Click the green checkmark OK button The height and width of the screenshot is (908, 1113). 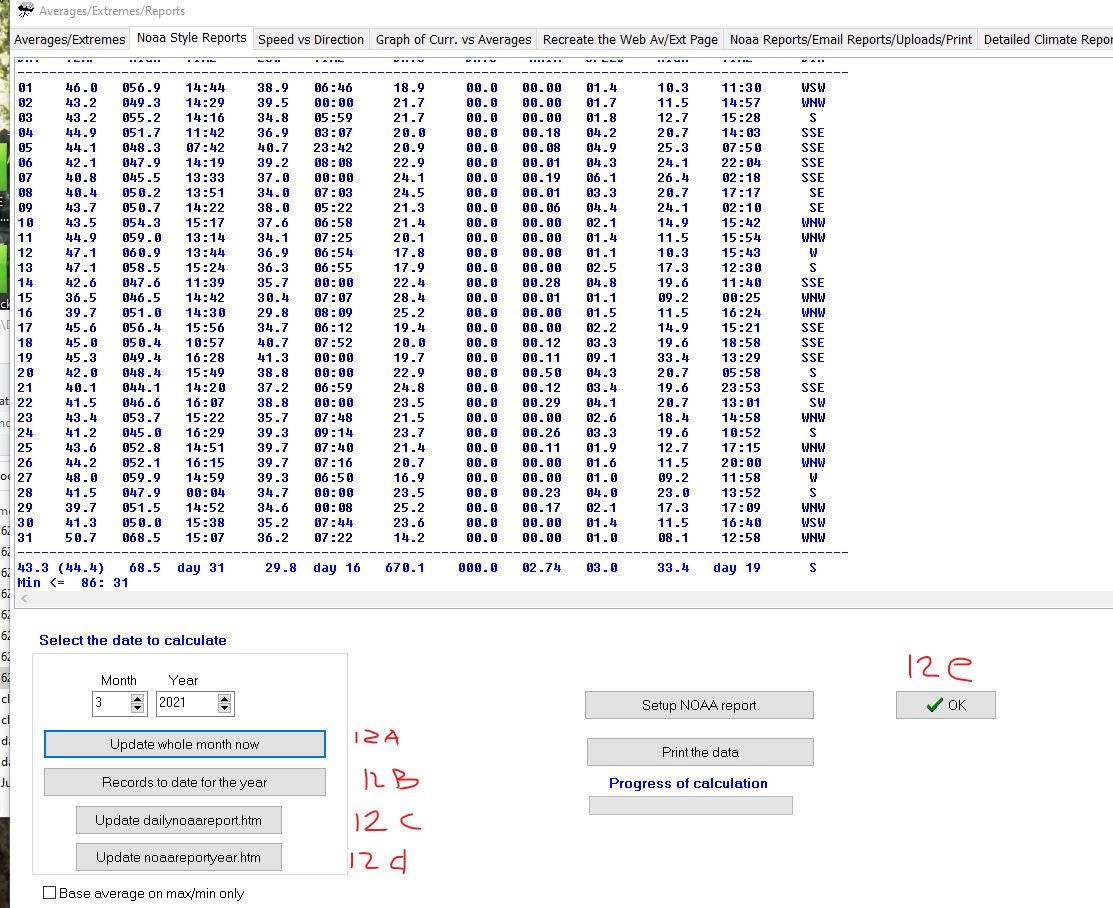[x=945, y=705]
